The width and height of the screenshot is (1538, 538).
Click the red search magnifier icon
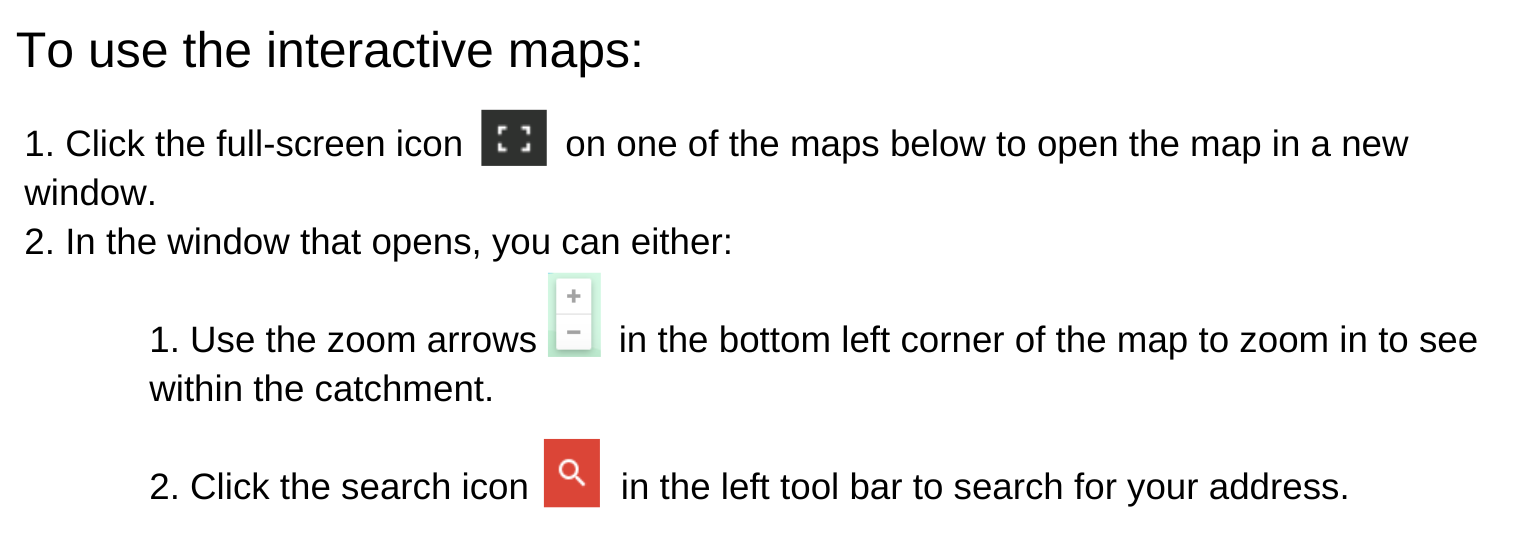572,473
